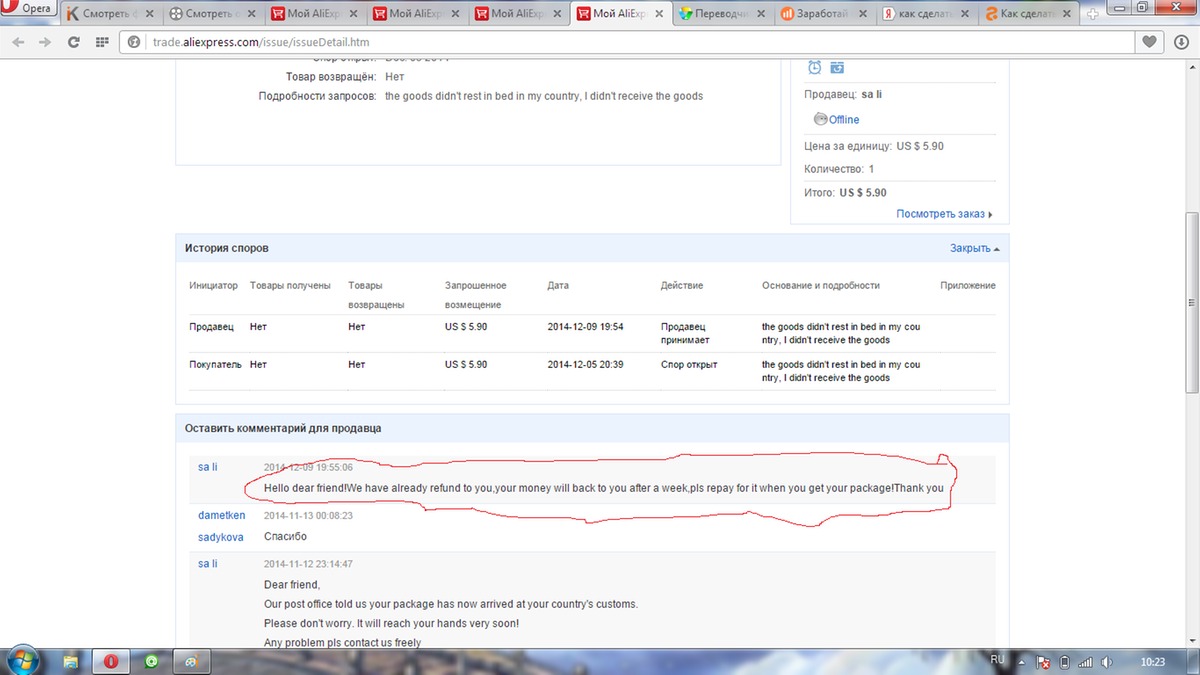Click author dametken sadykova in comments
The height and width of the screenshot is (675, 1200).
[x=222, y=526]
